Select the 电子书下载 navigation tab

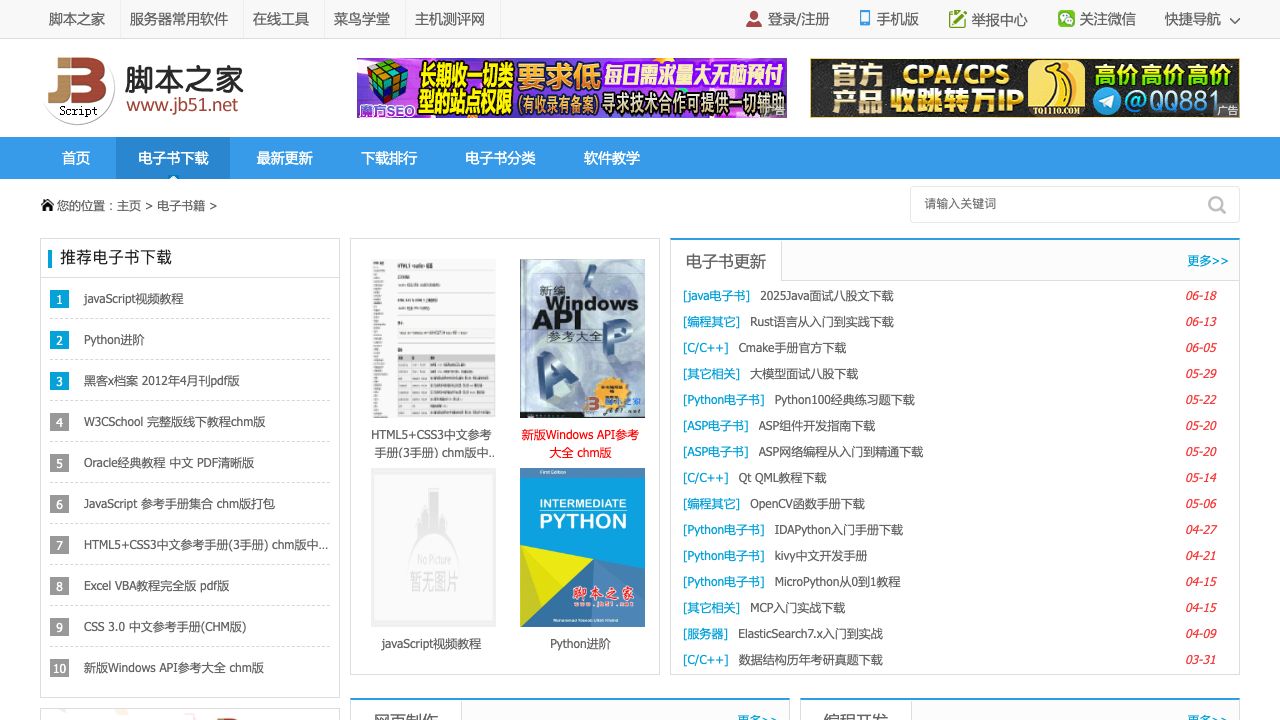point(173,158)
